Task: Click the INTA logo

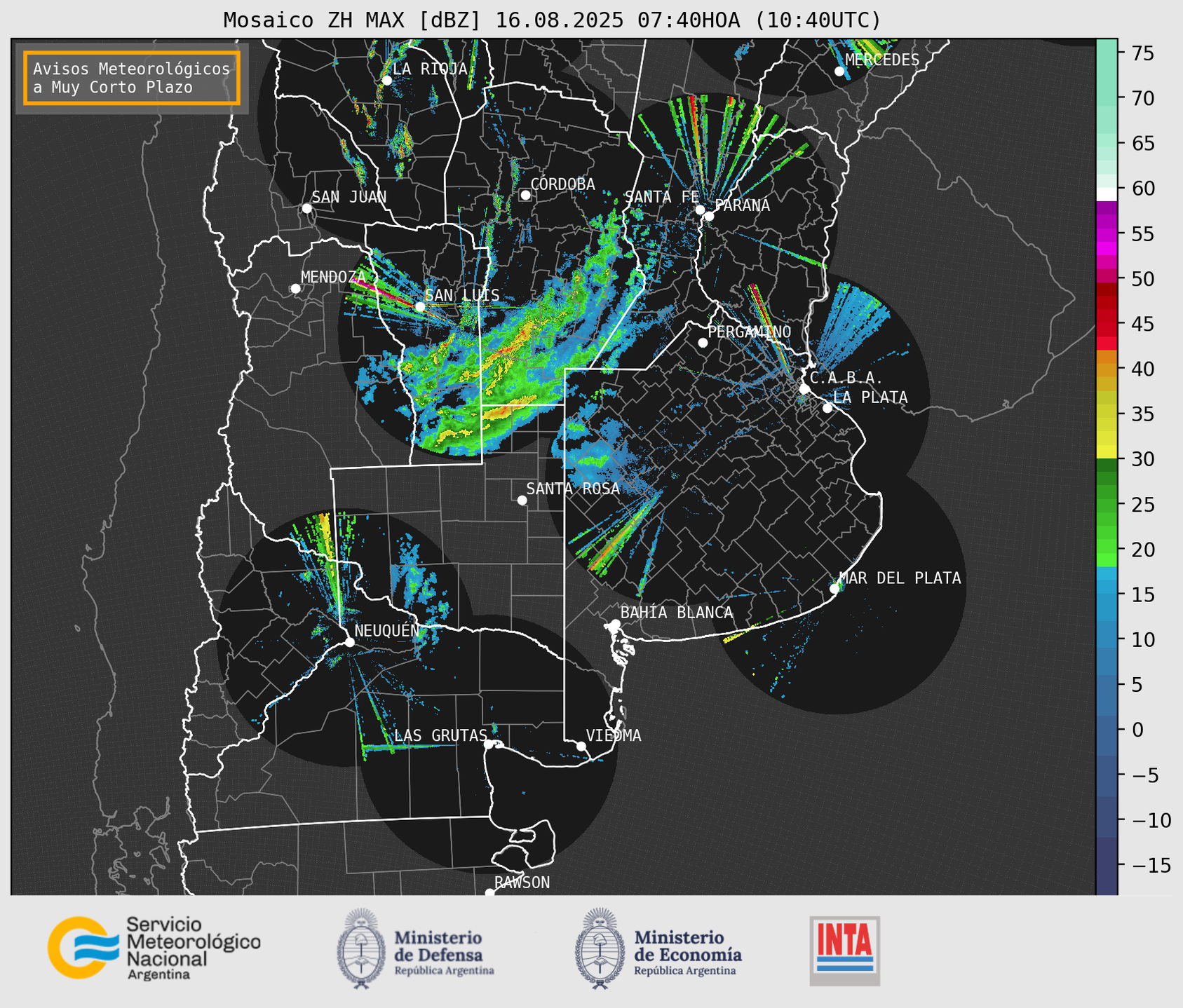Action: point(844,951)
